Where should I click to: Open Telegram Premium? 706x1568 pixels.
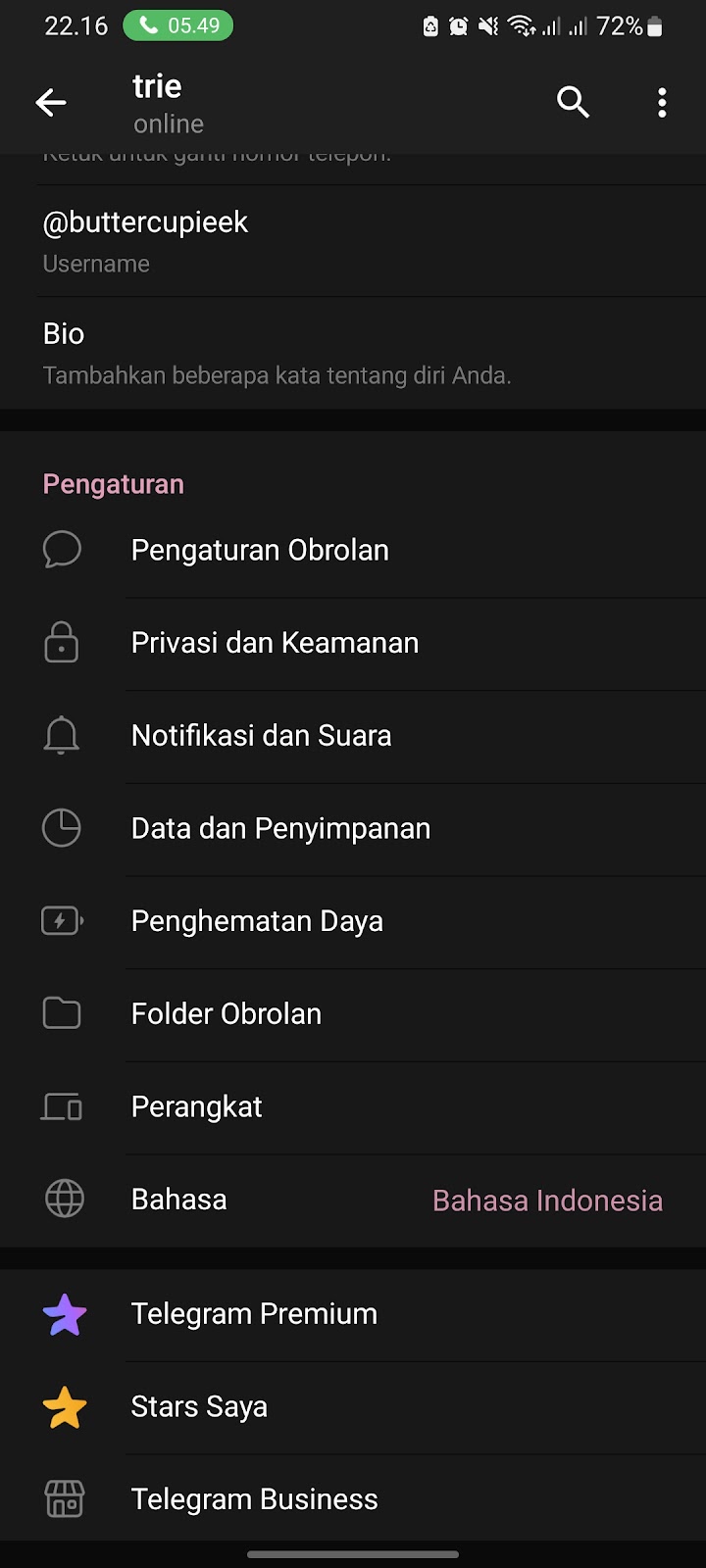(254, 1314)
